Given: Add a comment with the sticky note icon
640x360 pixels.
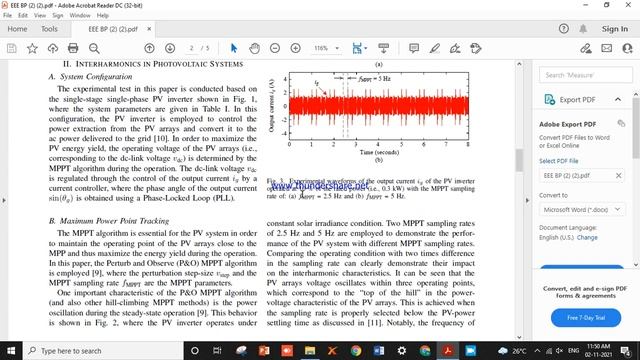Looking at the screenshot, I should 414,48.
